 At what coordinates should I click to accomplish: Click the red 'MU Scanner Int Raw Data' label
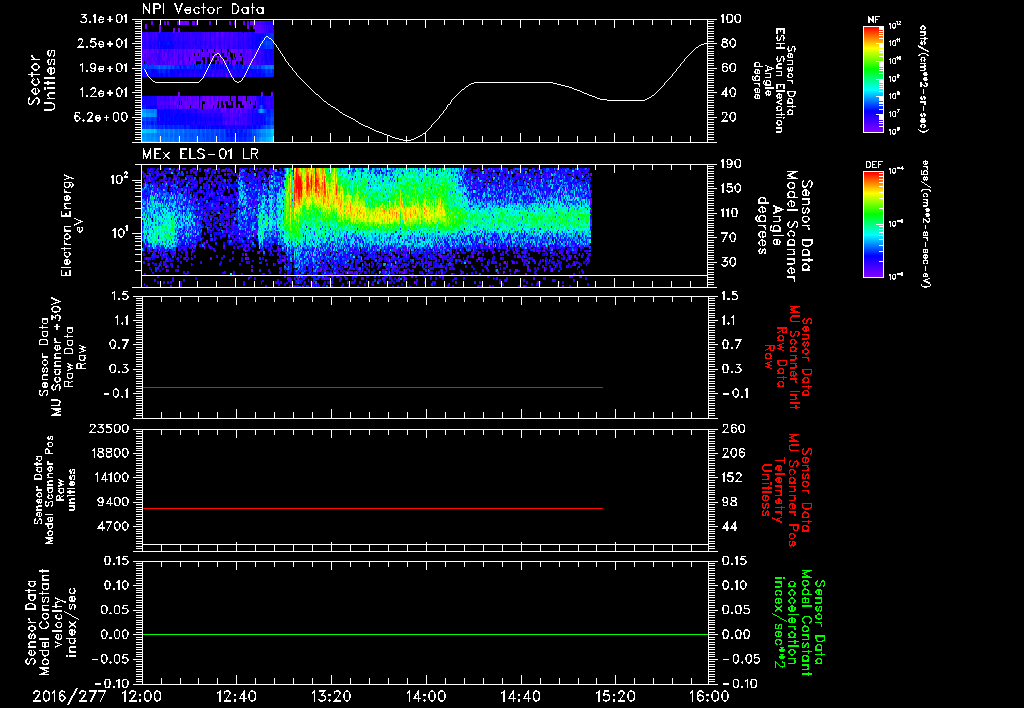click(788, 357)
